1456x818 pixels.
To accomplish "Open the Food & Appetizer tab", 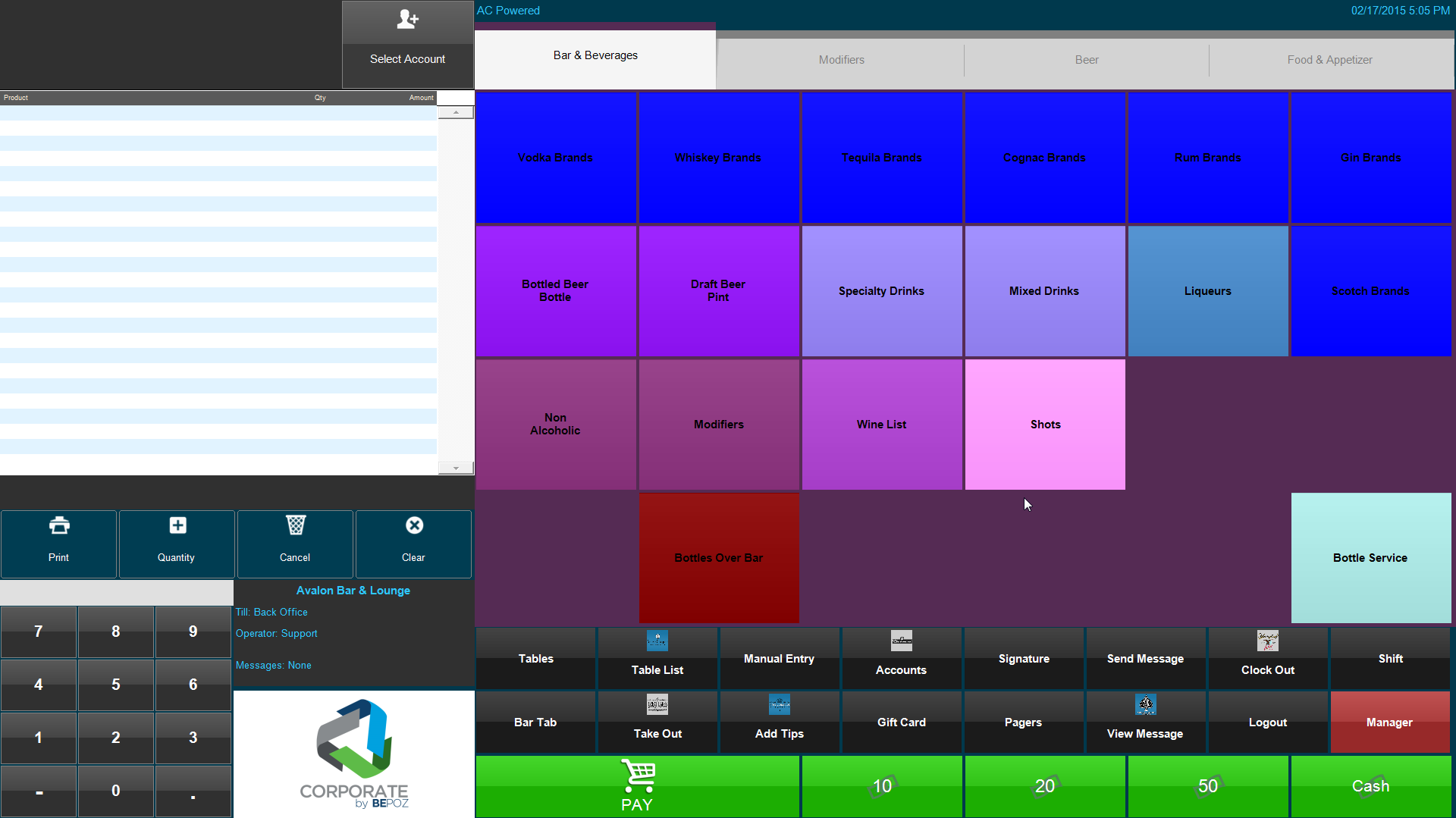I will coord(1329,60).
